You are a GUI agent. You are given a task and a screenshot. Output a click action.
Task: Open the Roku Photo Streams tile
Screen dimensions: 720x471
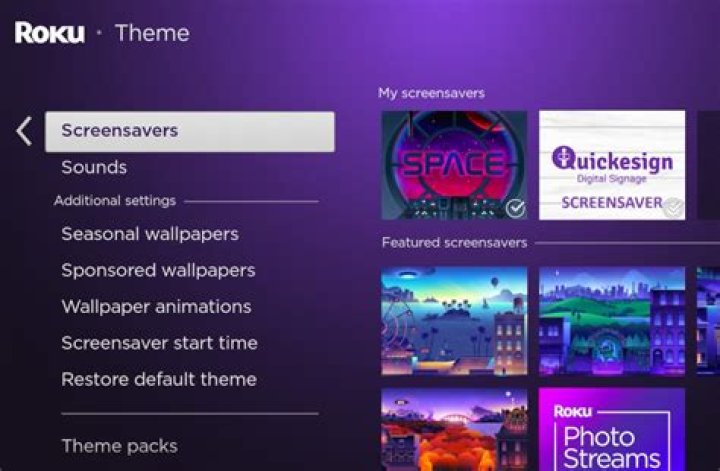(x=612, y=430)
